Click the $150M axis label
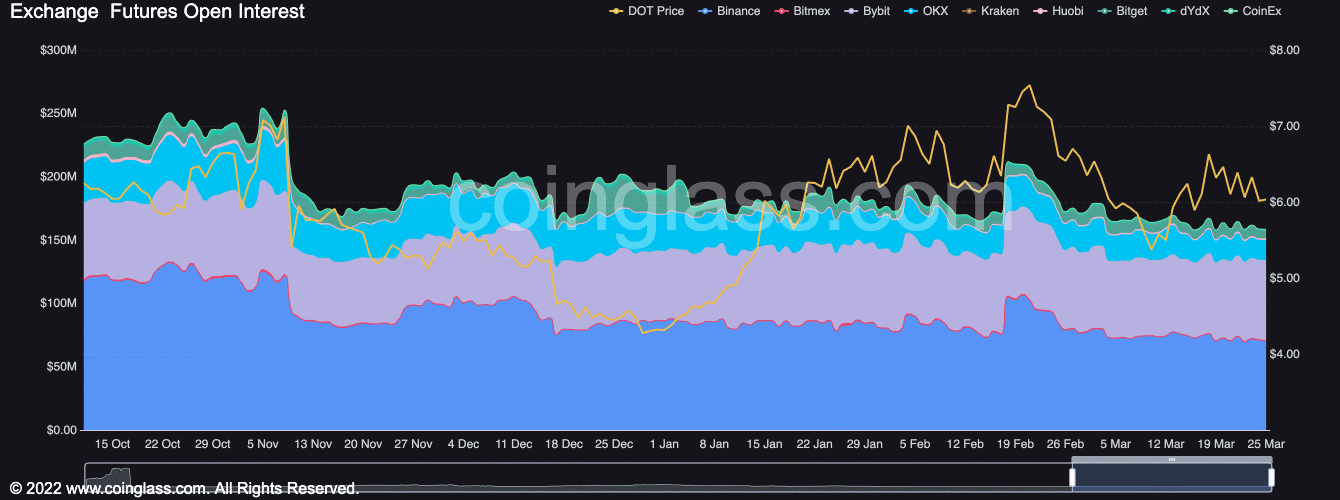This screenshot has width=1340, height=500. point(57,240)
